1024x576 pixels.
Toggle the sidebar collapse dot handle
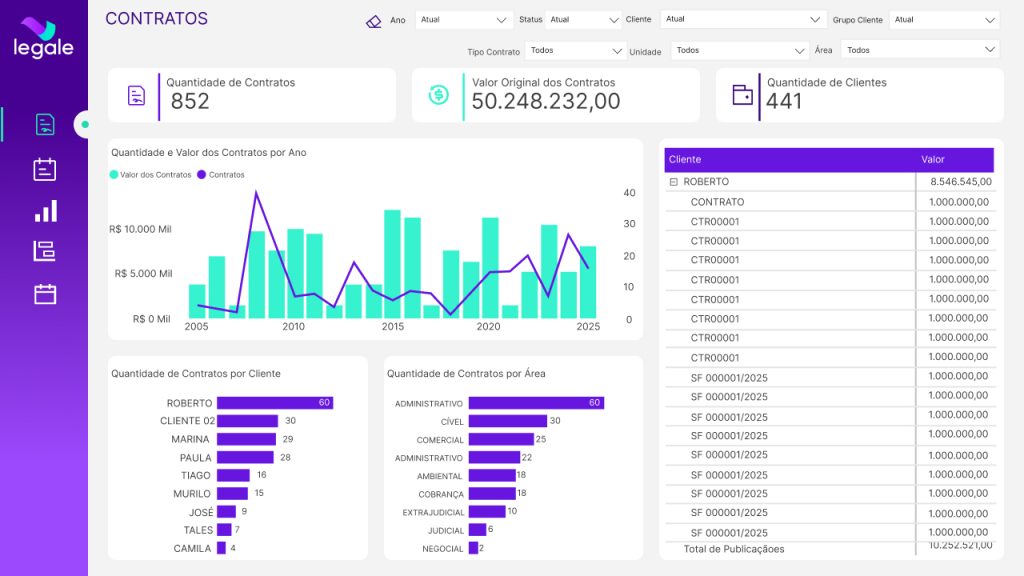(x=85, y=125)
